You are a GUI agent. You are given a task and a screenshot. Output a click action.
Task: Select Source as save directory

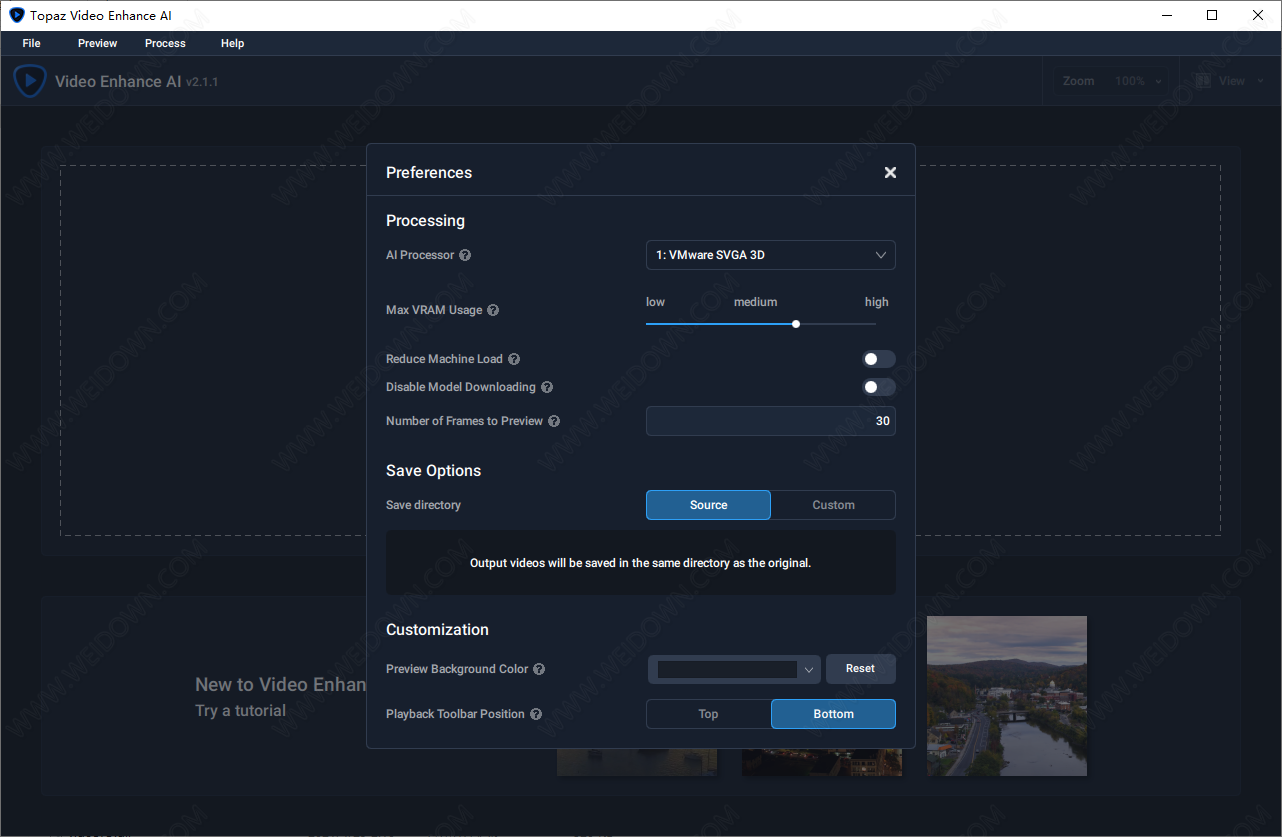click(x=708, y=505)
